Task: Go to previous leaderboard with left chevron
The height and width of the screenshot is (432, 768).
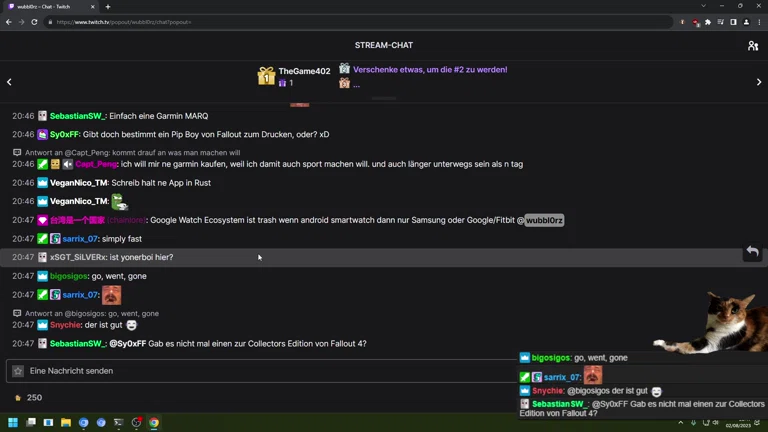Action: click(10, 82)
